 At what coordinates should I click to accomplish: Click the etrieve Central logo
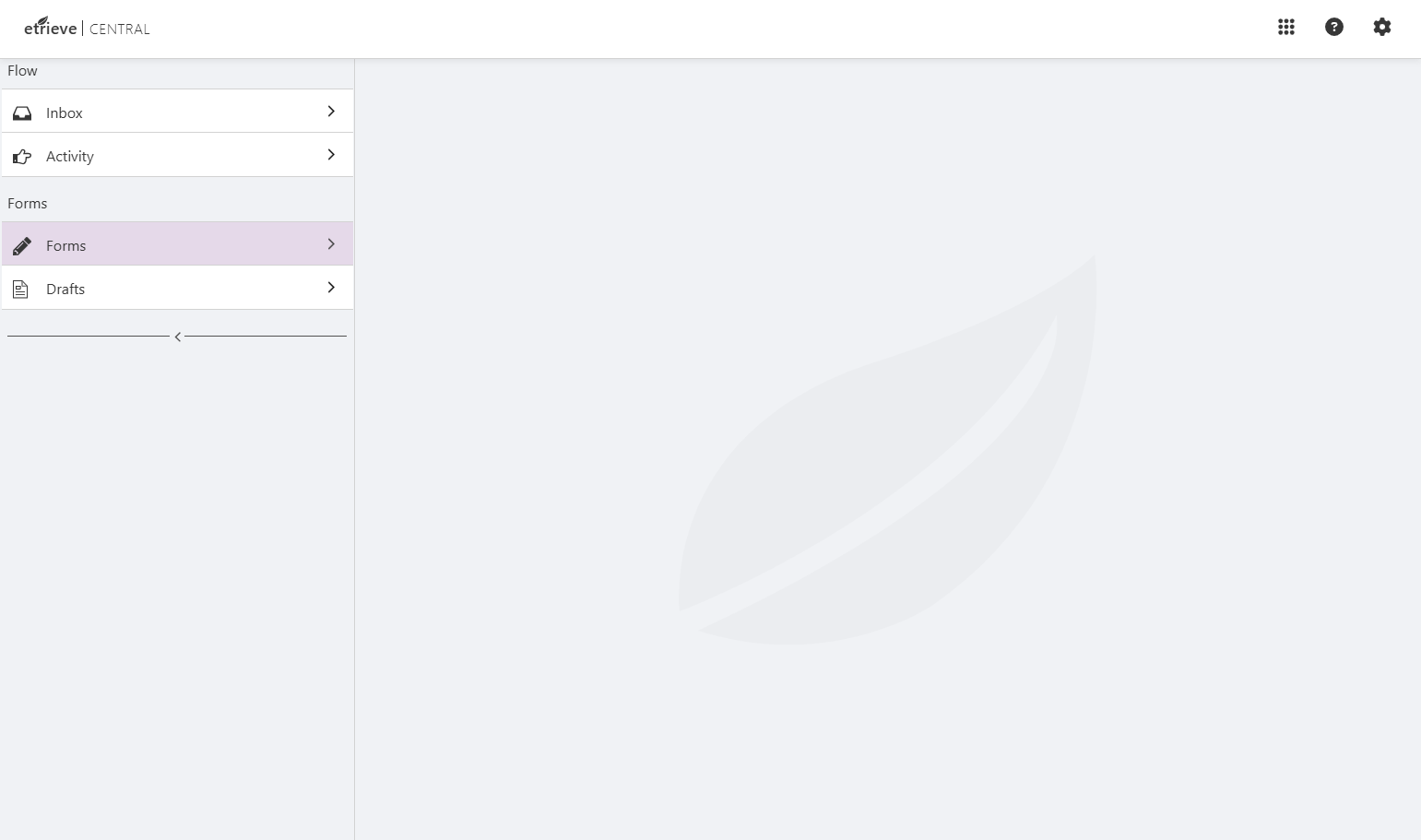87,27
